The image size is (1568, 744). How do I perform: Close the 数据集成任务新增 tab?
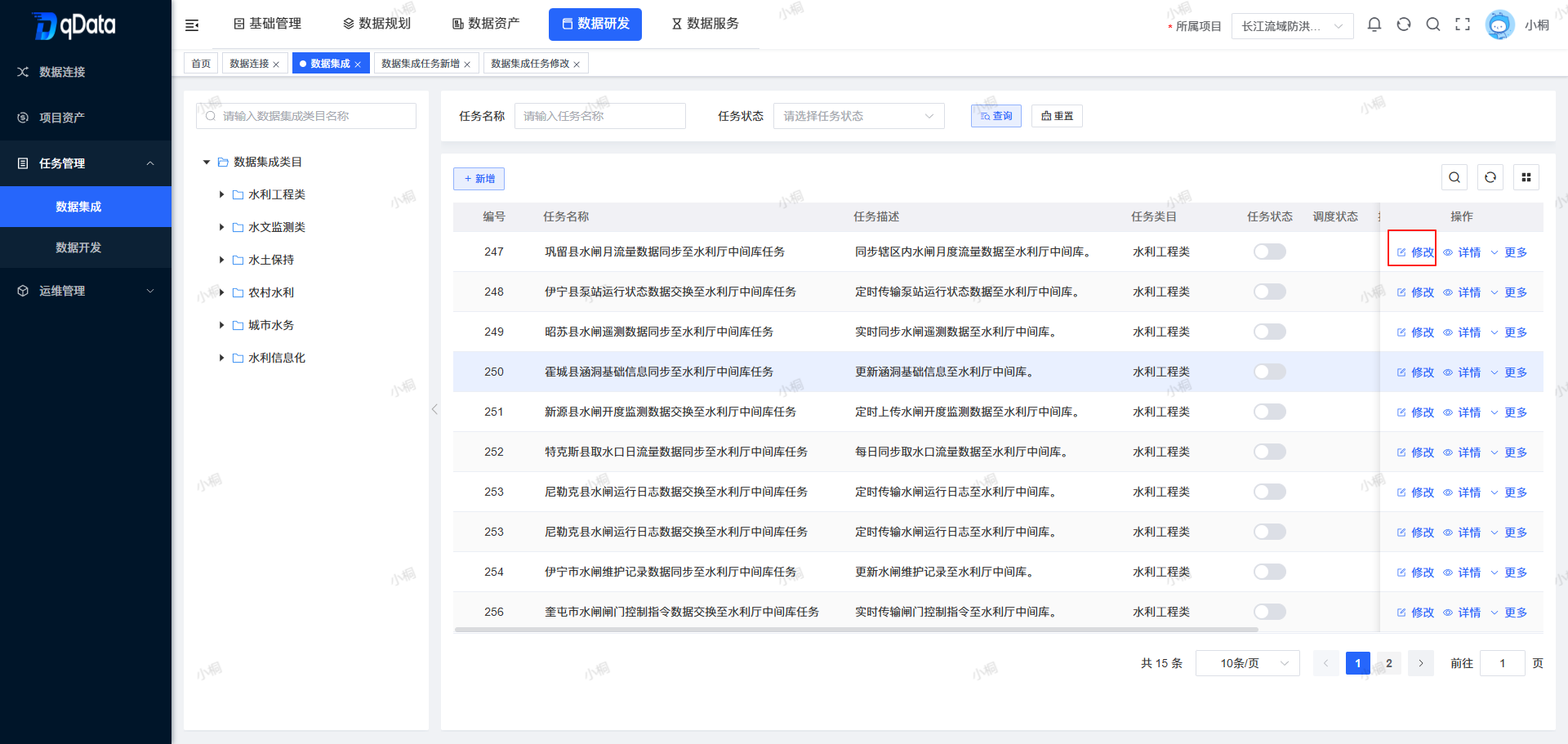[467, 65]
